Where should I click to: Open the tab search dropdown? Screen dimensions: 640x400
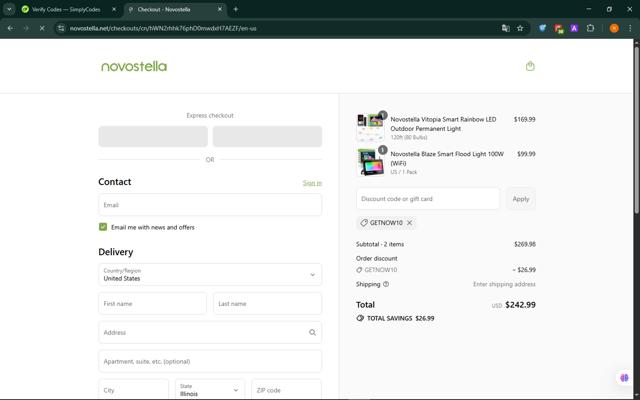(9, 9)
